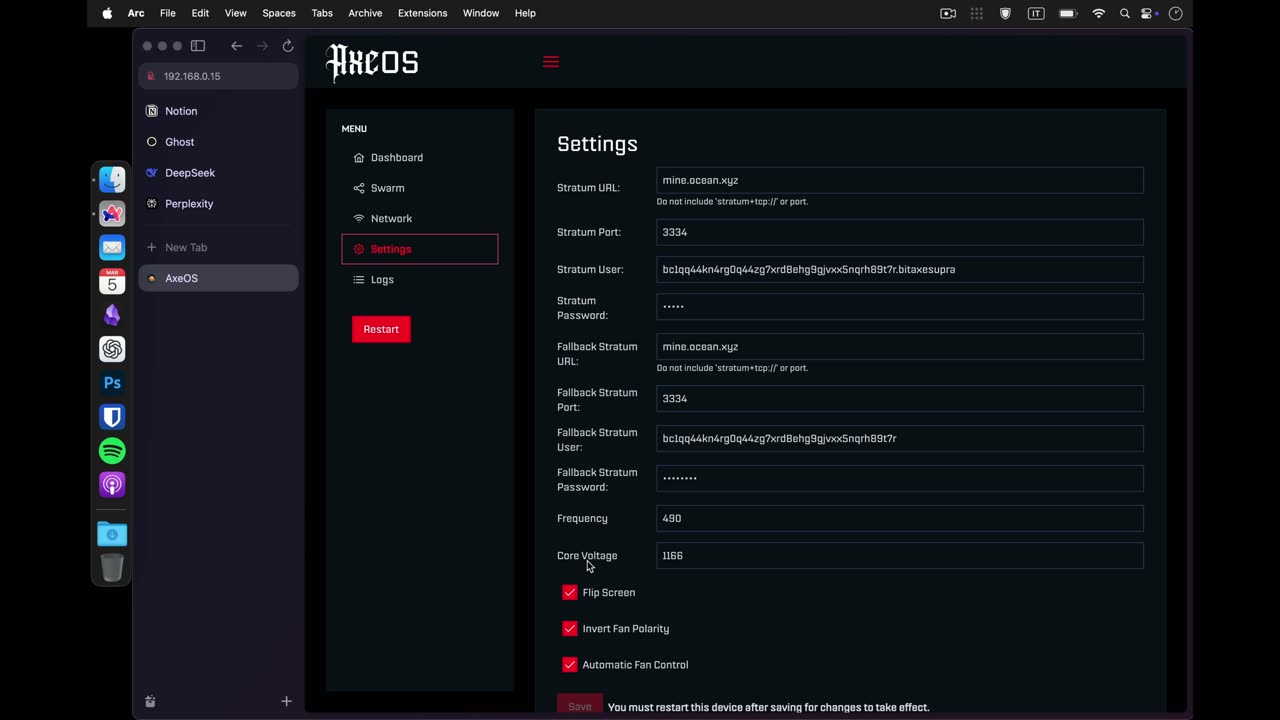Go forward with the browser forward arrow
This screenshot has width=1280, height=720.
coord(262,46)
